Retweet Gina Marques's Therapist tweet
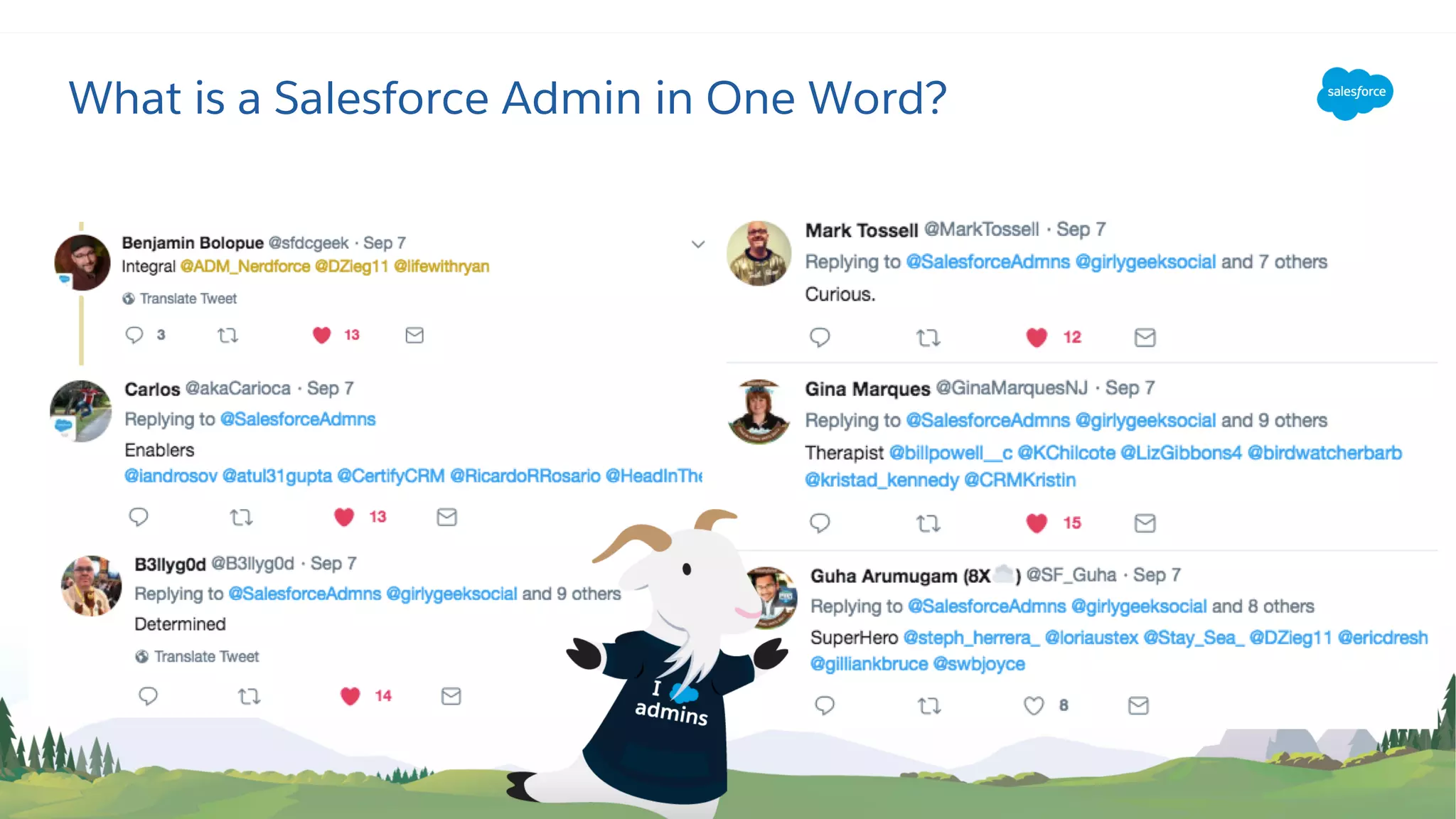Image resolution: width=1456 pixels, height=819 pixels. [928, 524]
